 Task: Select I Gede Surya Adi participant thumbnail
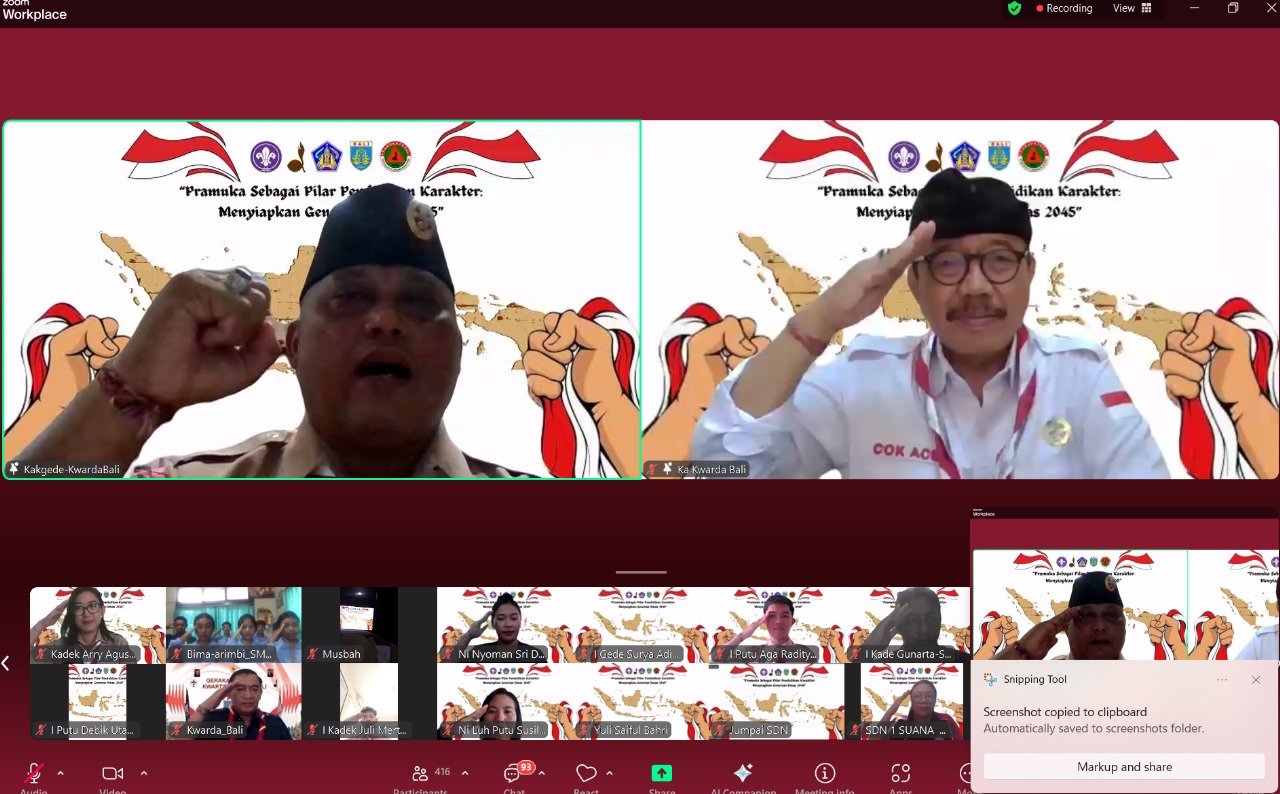pos(641,625)
